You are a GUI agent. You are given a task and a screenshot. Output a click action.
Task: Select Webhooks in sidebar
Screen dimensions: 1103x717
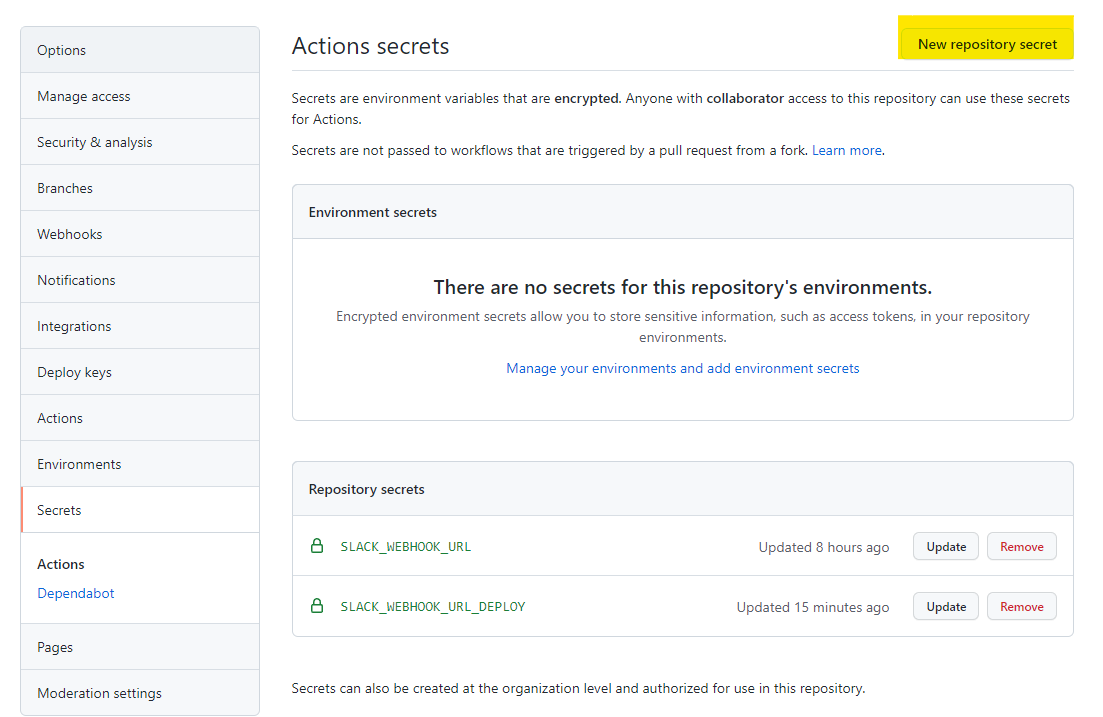point(140,234)
